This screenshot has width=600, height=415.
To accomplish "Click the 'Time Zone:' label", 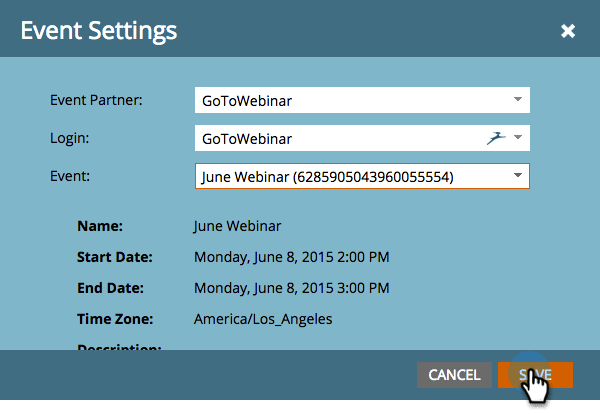I will (115, 319).
